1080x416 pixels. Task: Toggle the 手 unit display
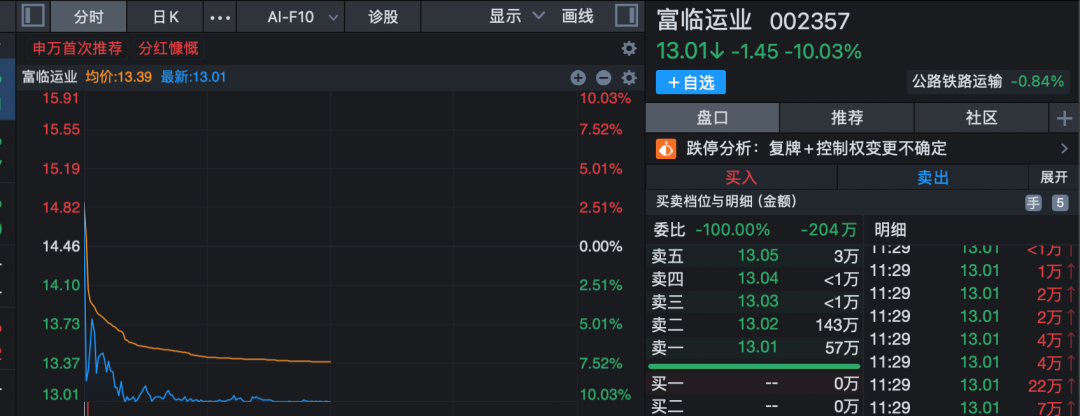[x=1034, y=202]
